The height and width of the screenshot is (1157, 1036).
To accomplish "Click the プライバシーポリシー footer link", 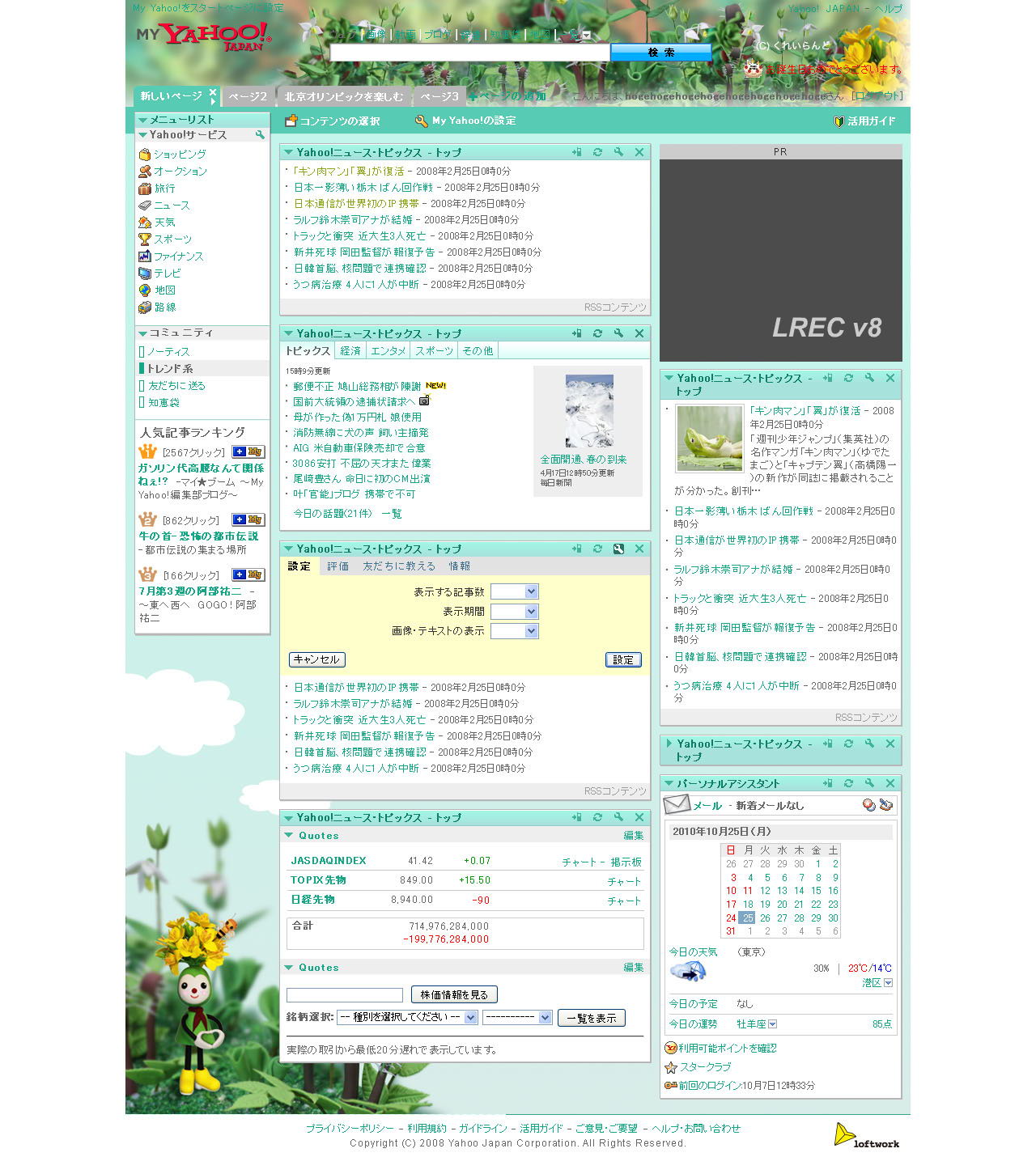I will pyautogui.click(x=350, y=1128).
